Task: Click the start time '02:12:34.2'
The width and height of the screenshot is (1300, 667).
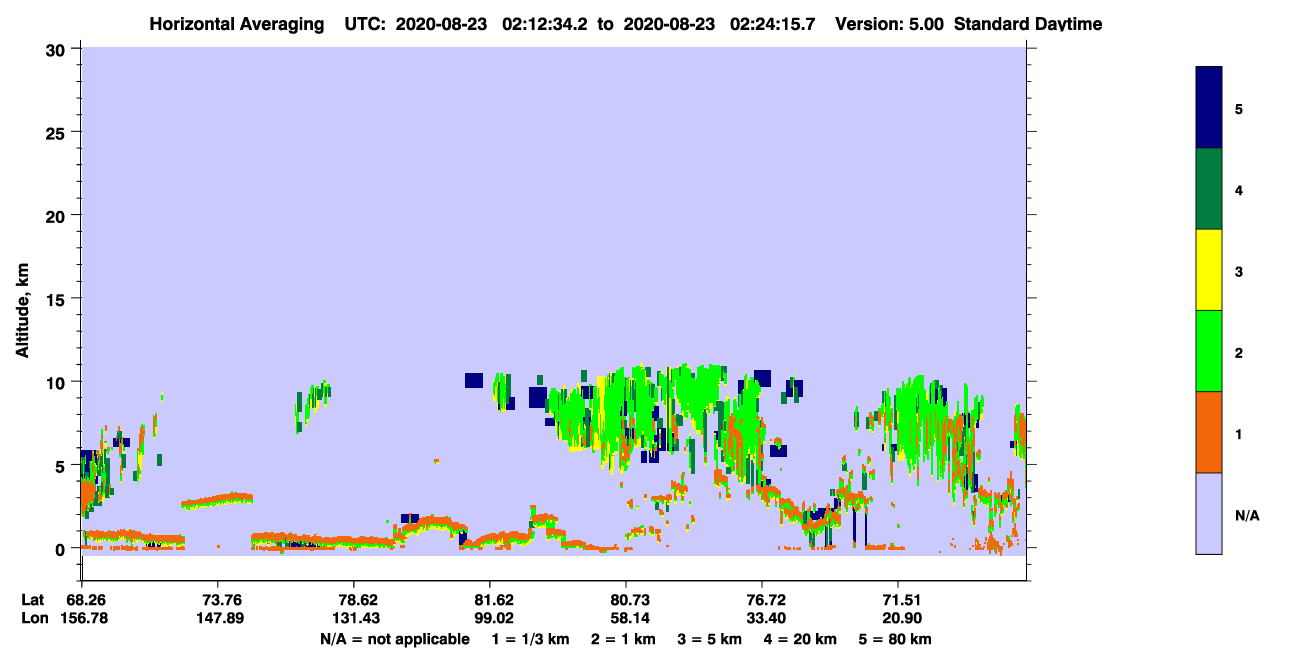Action: 546,24
